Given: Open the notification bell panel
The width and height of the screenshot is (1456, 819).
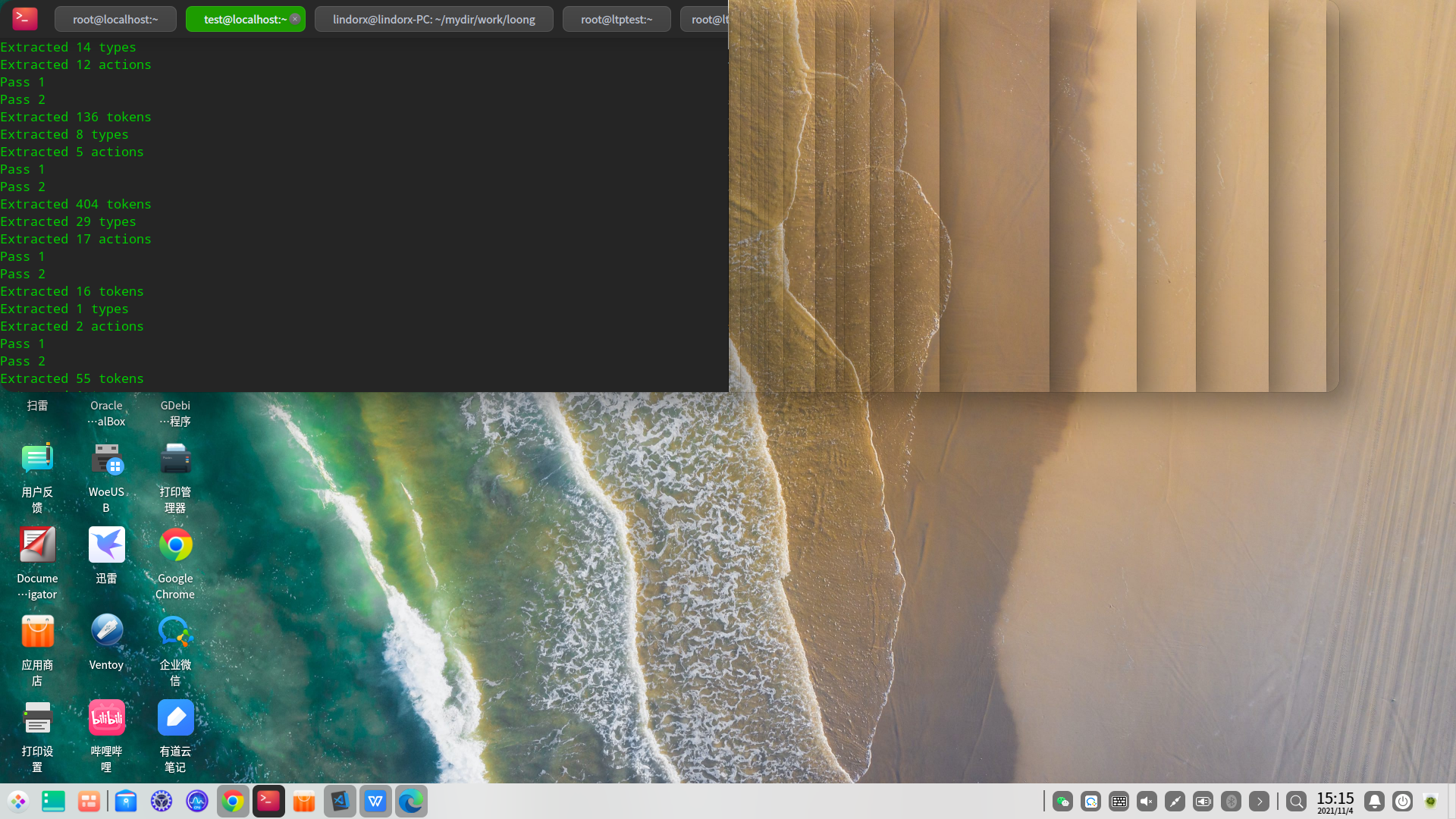Looking at the screenshot, I should tap(1374, 801).
